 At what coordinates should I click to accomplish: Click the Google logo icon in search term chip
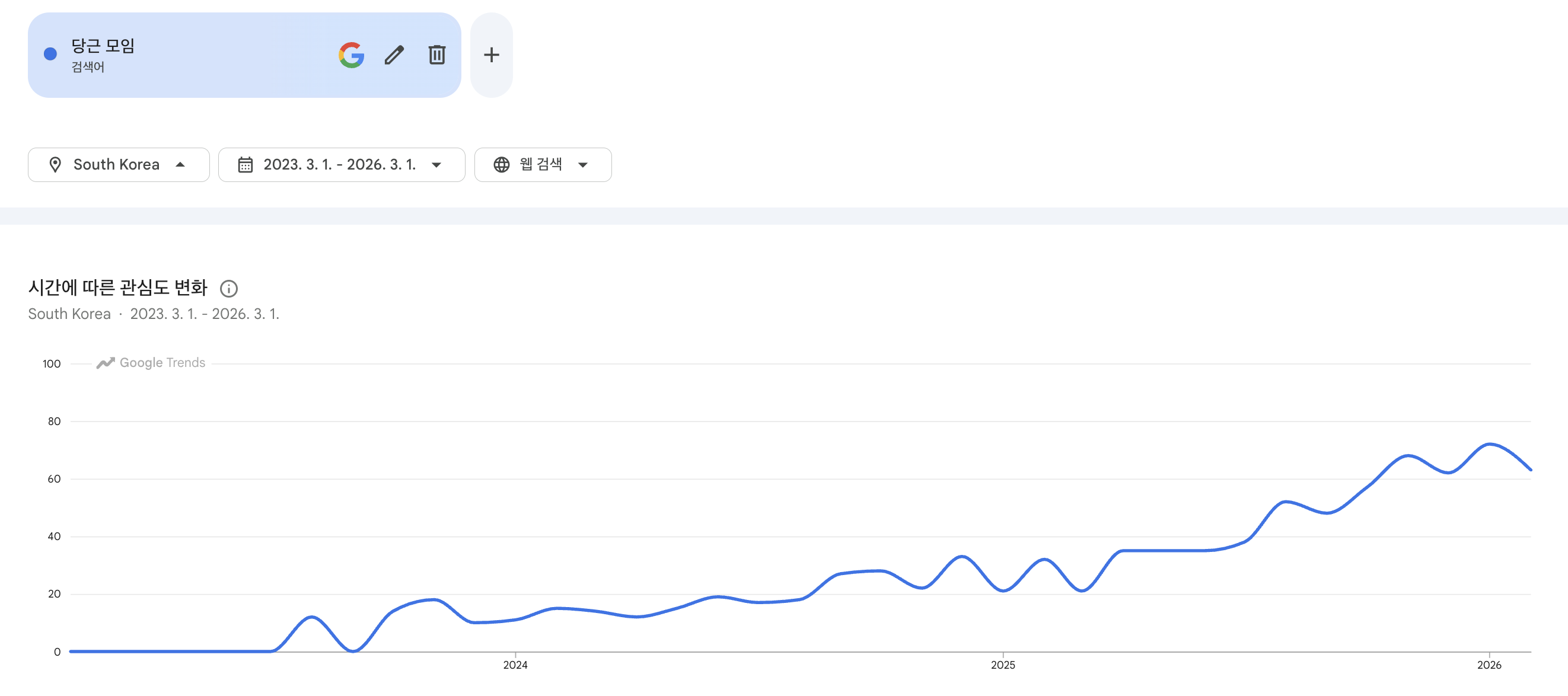pos(351,55)
